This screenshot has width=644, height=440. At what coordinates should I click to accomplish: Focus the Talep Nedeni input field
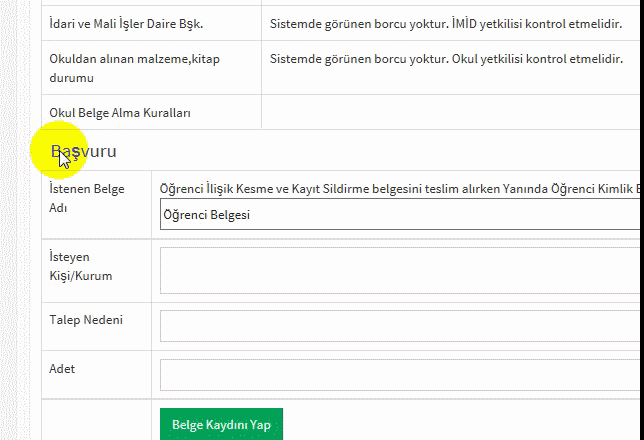coord(402,326)
